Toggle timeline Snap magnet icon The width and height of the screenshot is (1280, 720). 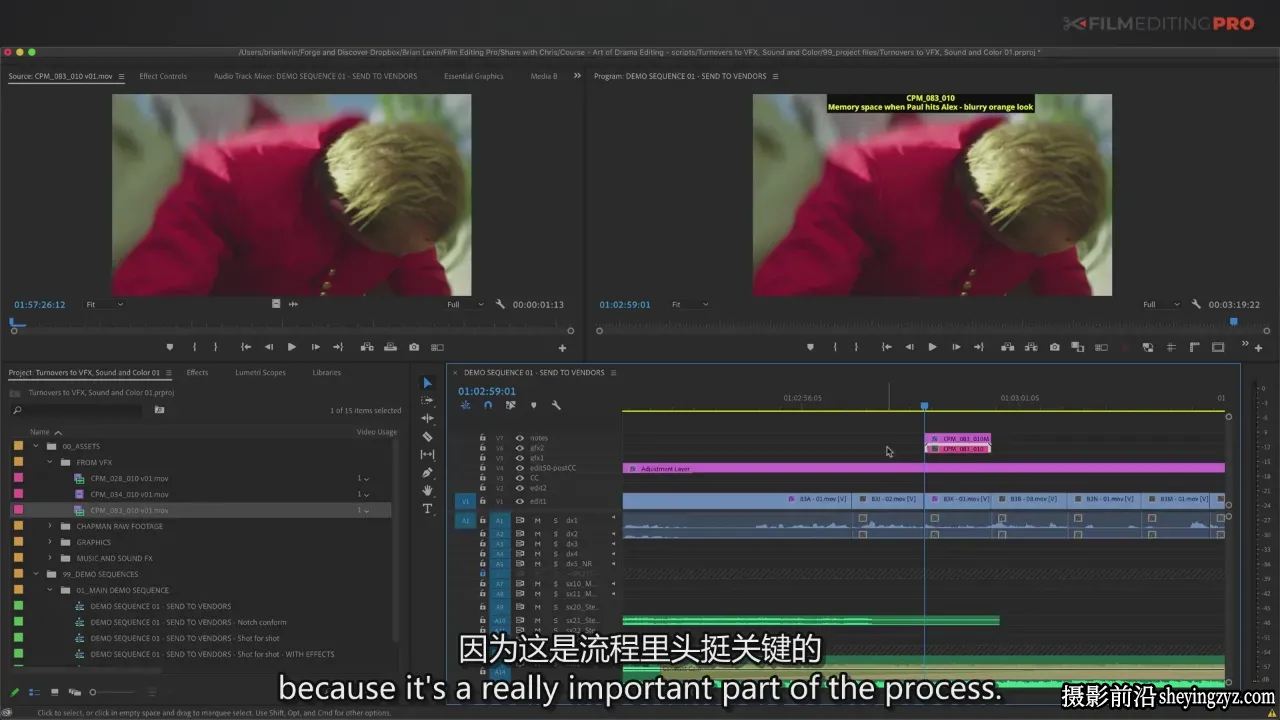(x=488, y=405)
